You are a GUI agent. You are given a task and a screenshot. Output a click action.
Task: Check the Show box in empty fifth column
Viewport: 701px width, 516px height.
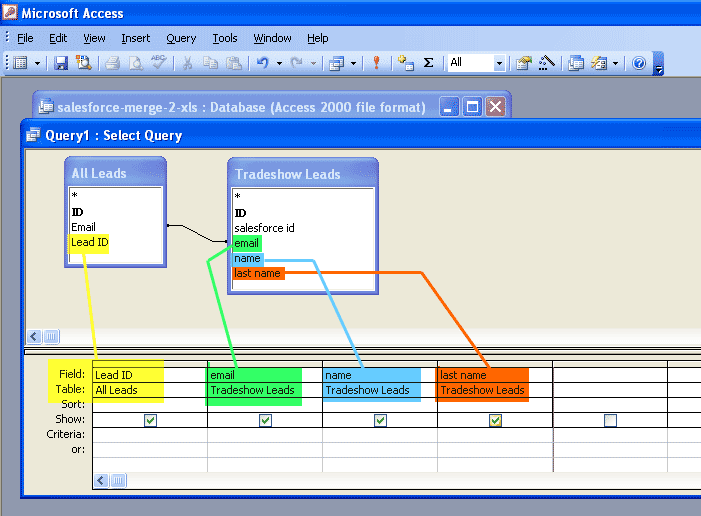pyautogui.click(x=610, y=420)
